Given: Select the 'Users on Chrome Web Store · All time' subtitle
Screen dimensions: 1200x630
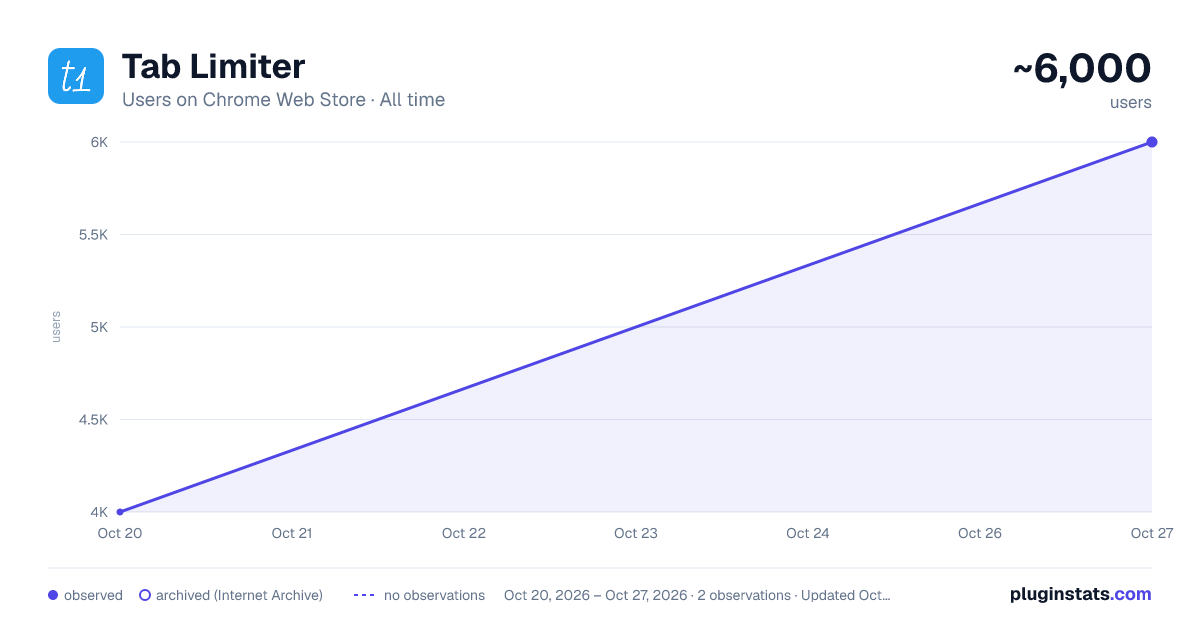Looking at the screenshot, I should click(x=283, y=100).
